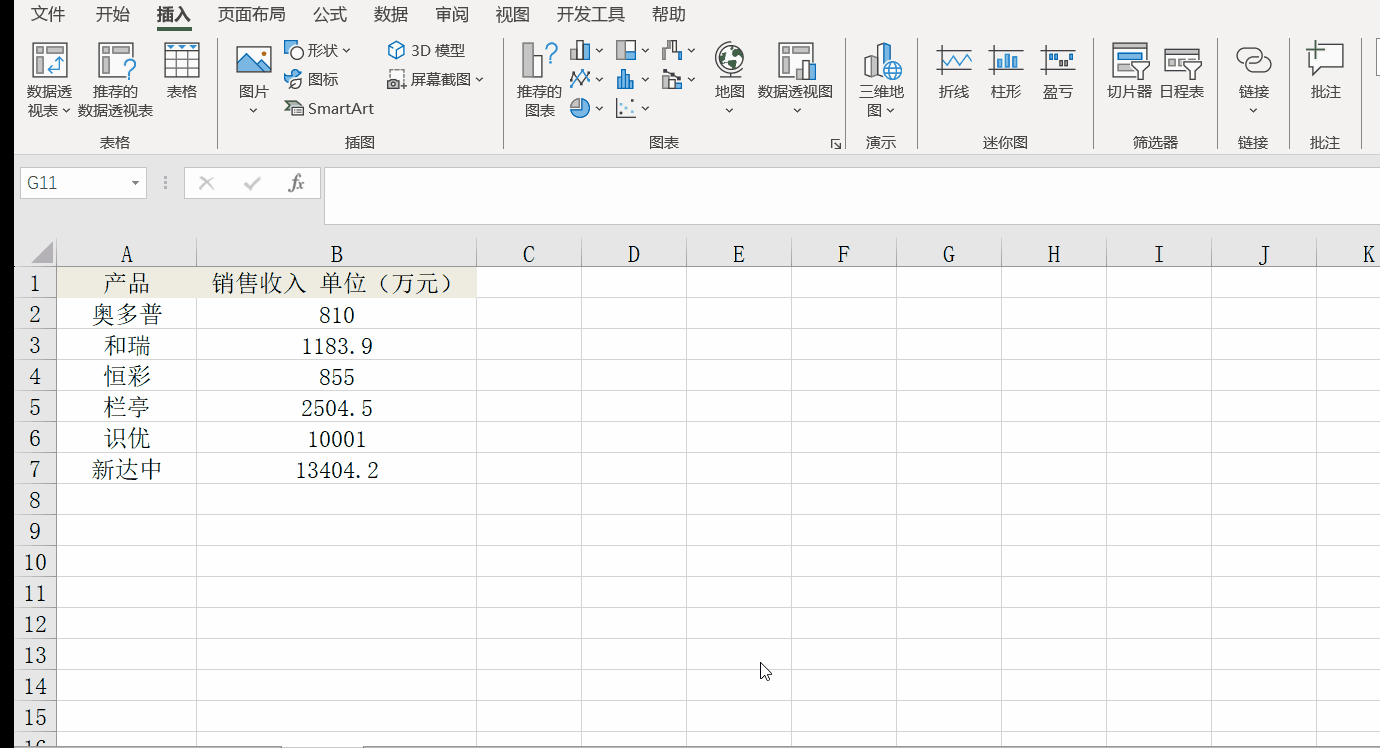Screen dimensions: 1380x748
Task: Insert a 柱形 column sparkline
Action: (x=1005, y=62)
